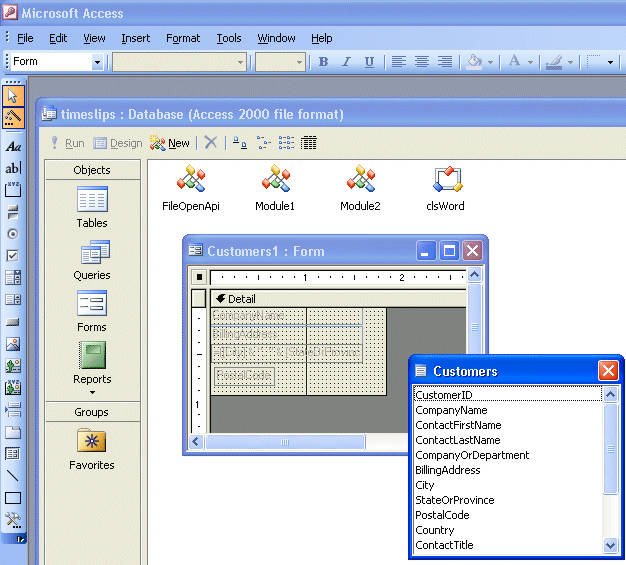Select the Image tool in toolbox
This screenshot has width=626, height=565.
pyautogui.click(x=13, y=344)
